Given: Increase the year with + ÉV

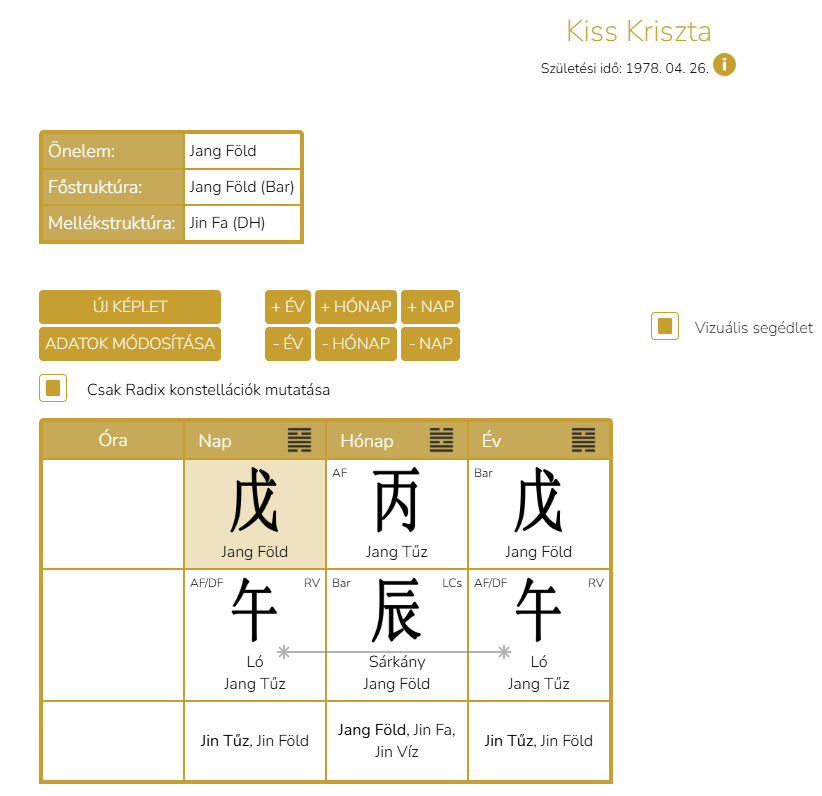Looking at the screenshot, I should click(x=287, y=307).
